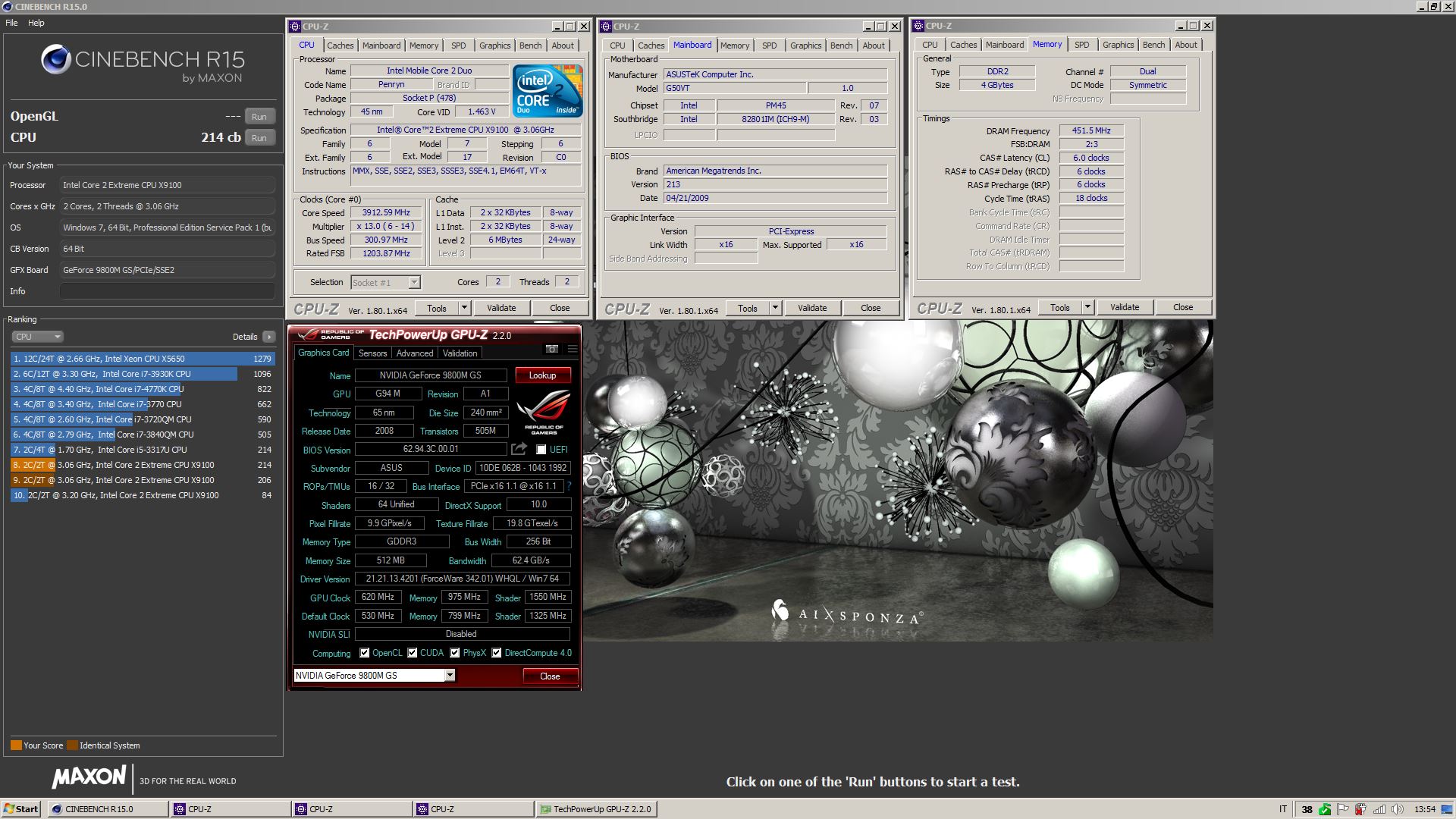1456x819 pixels.
Task: Open the GPU-Z hamburger menu icon
Action: point(573,349)
